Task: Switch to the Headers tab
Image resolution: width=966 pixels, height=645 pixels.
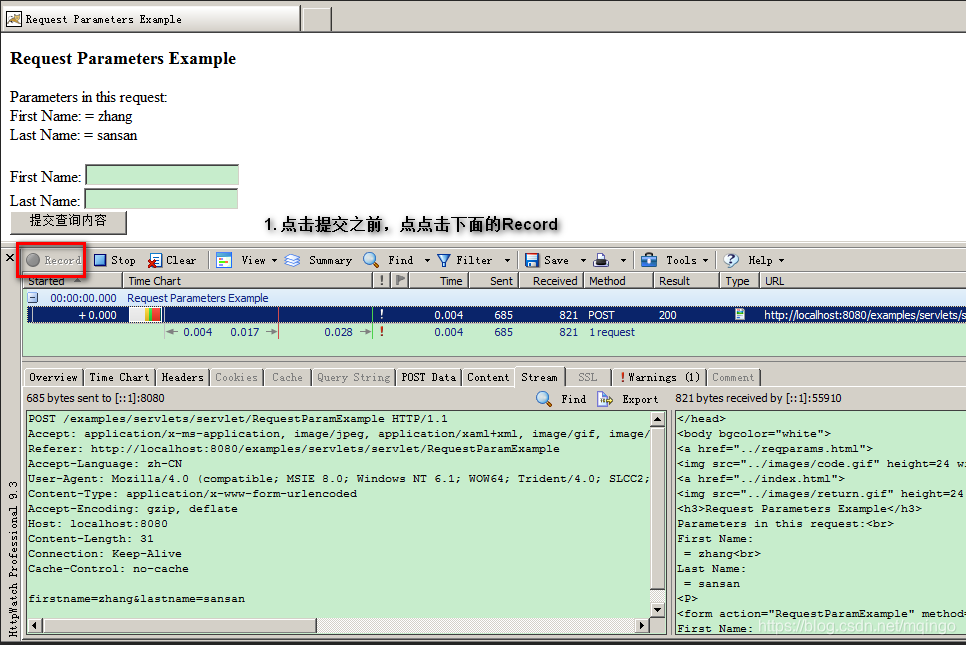Action: (182, 377)
